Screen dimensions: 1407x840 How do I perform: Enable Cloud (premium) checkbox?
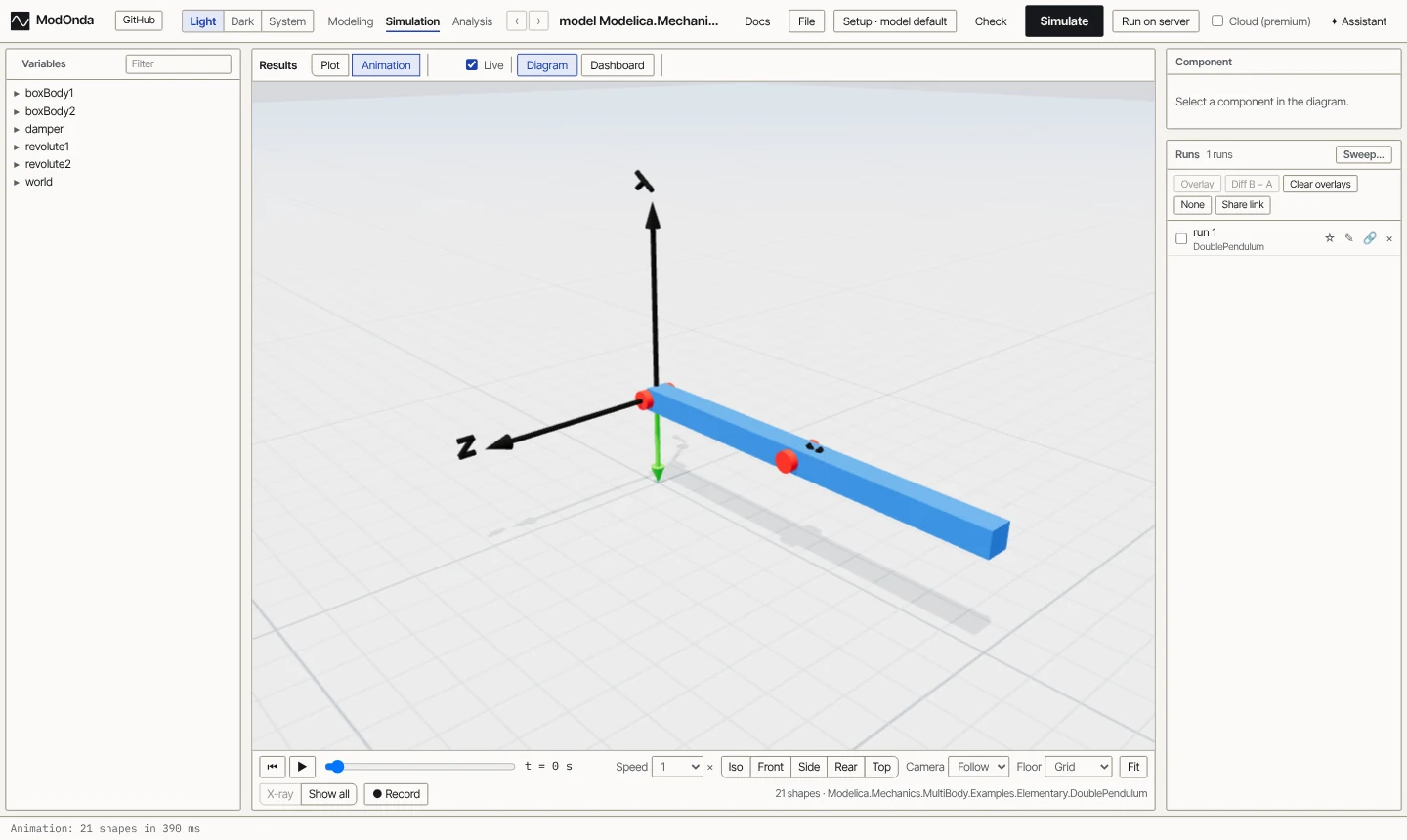[1217, 21]
